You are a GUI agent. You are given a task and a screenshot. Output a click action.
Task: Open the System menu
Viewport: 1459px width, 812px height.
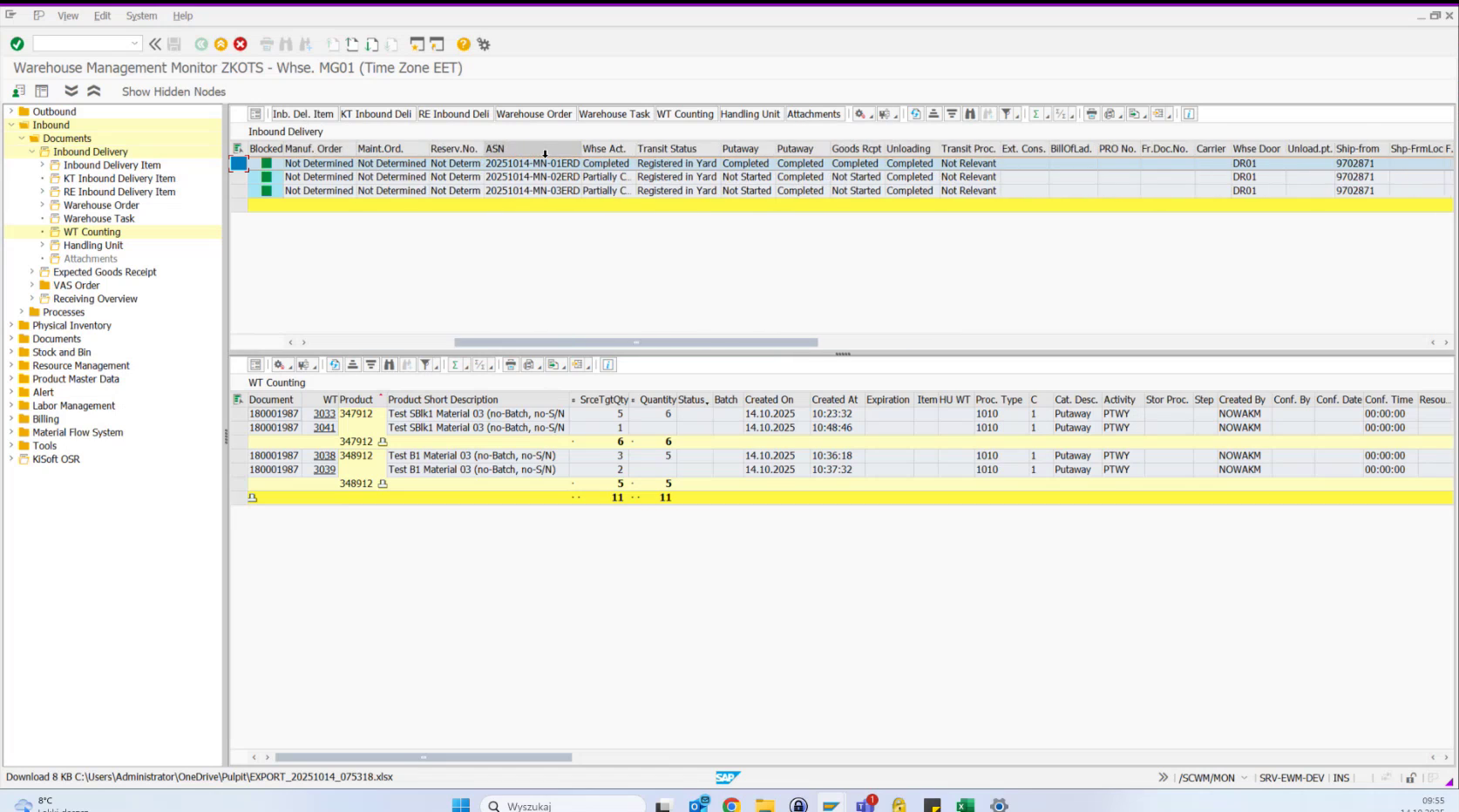141,15
